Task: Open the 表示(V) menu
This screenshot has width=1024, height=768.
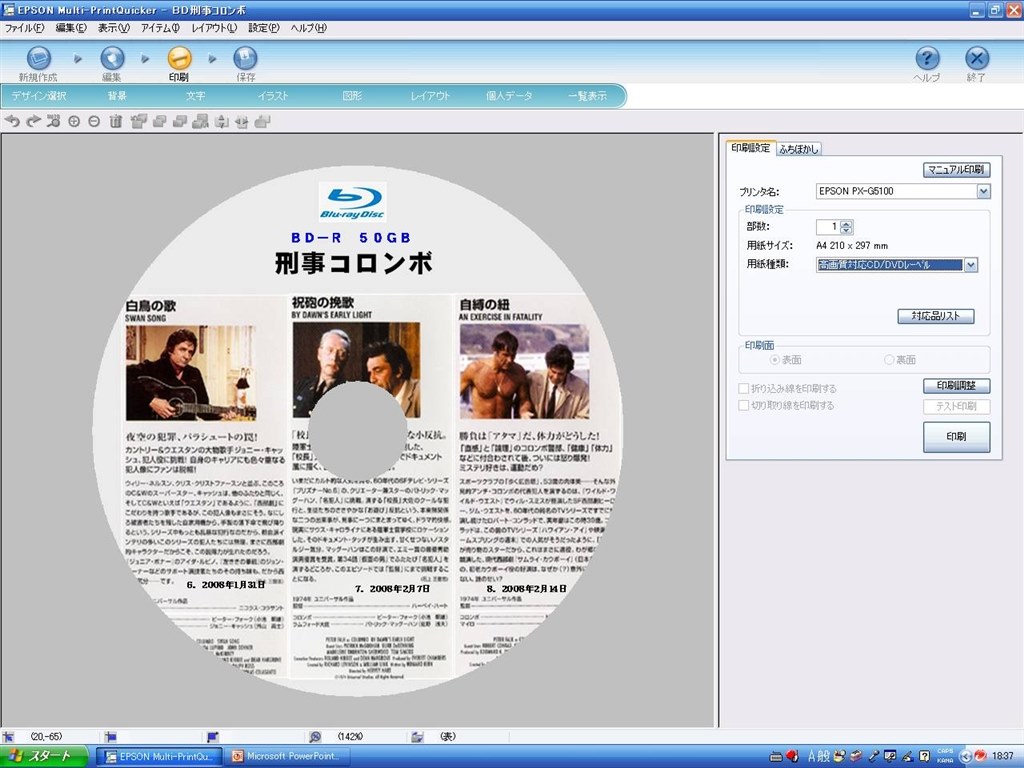Action: (114, 28)
